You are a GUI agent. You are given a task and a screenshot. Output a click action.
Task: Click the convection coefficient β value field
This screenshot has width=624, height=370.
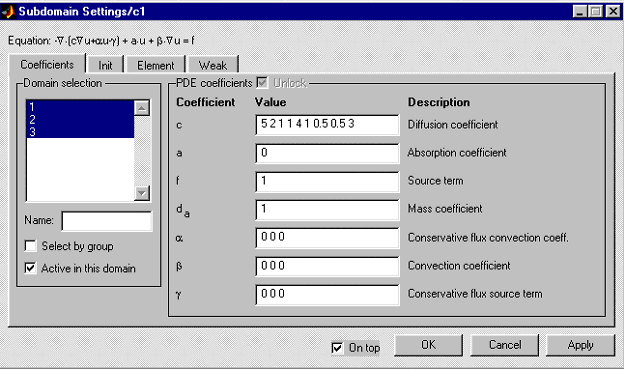327,266
